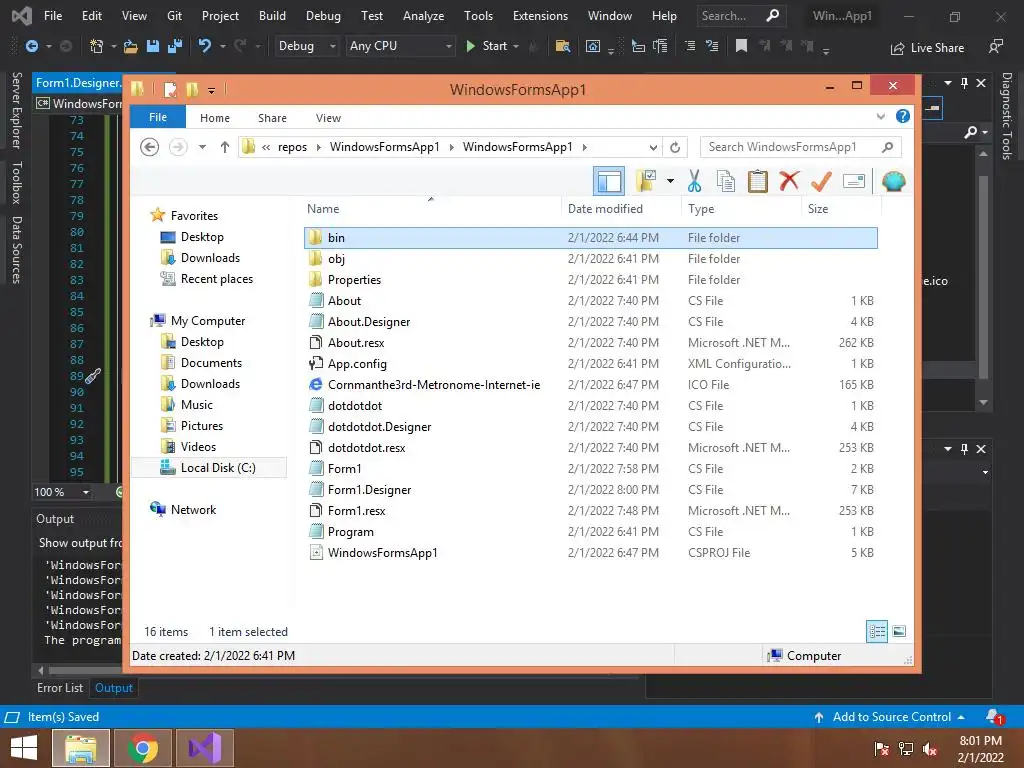Click the Undo arrow in Visual Studio toolbar
The width and height of the screenshot is (1024, 768).
pyautogui.click(x=204, y=46)
